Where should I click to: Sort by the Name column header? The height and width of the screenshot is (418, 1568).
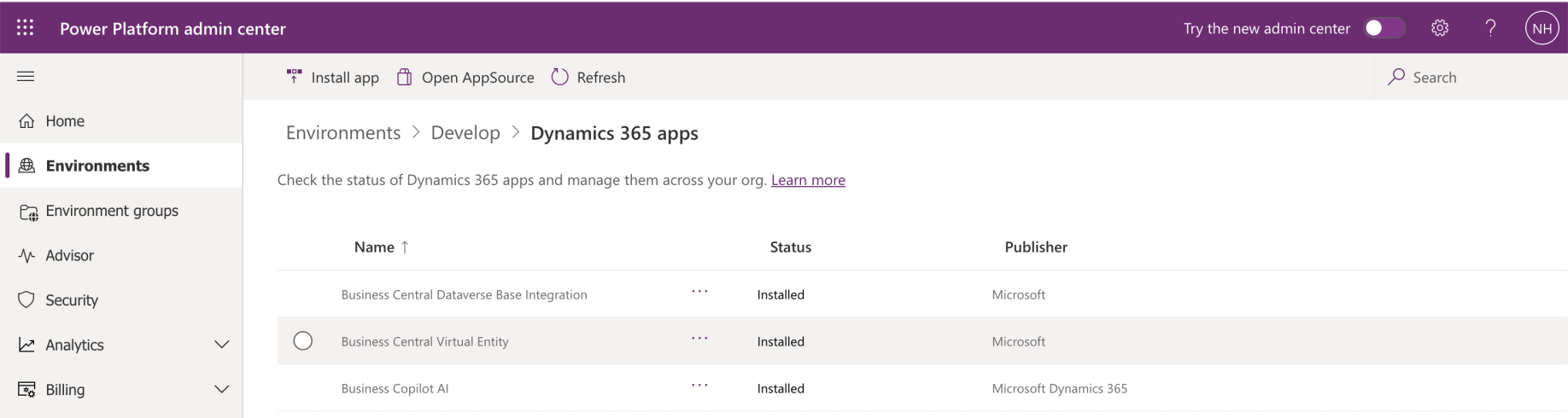pyautogui.click(x=374, y=247)
